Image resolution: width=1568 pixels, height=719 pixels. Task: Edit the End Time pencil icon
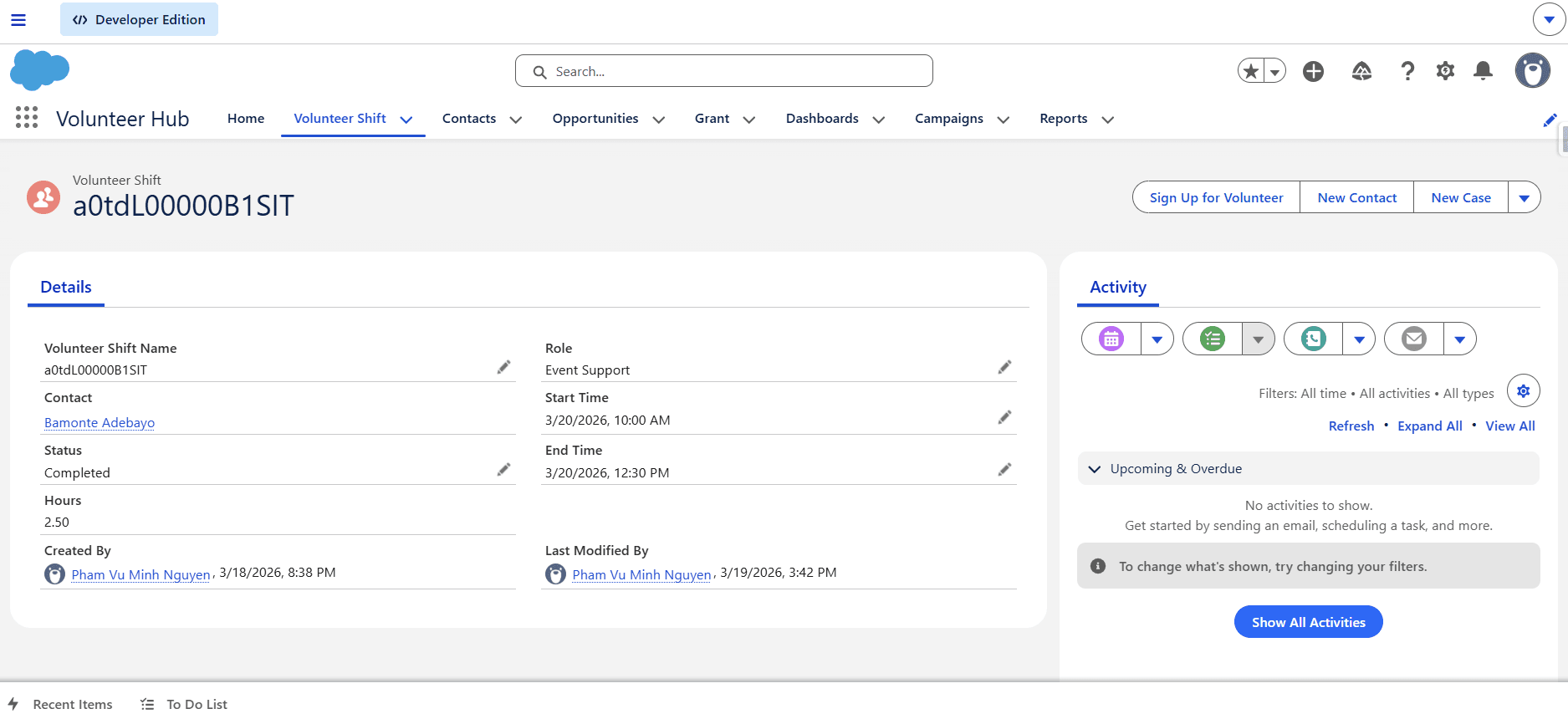pyautogui.click(x=1004, y=470)
